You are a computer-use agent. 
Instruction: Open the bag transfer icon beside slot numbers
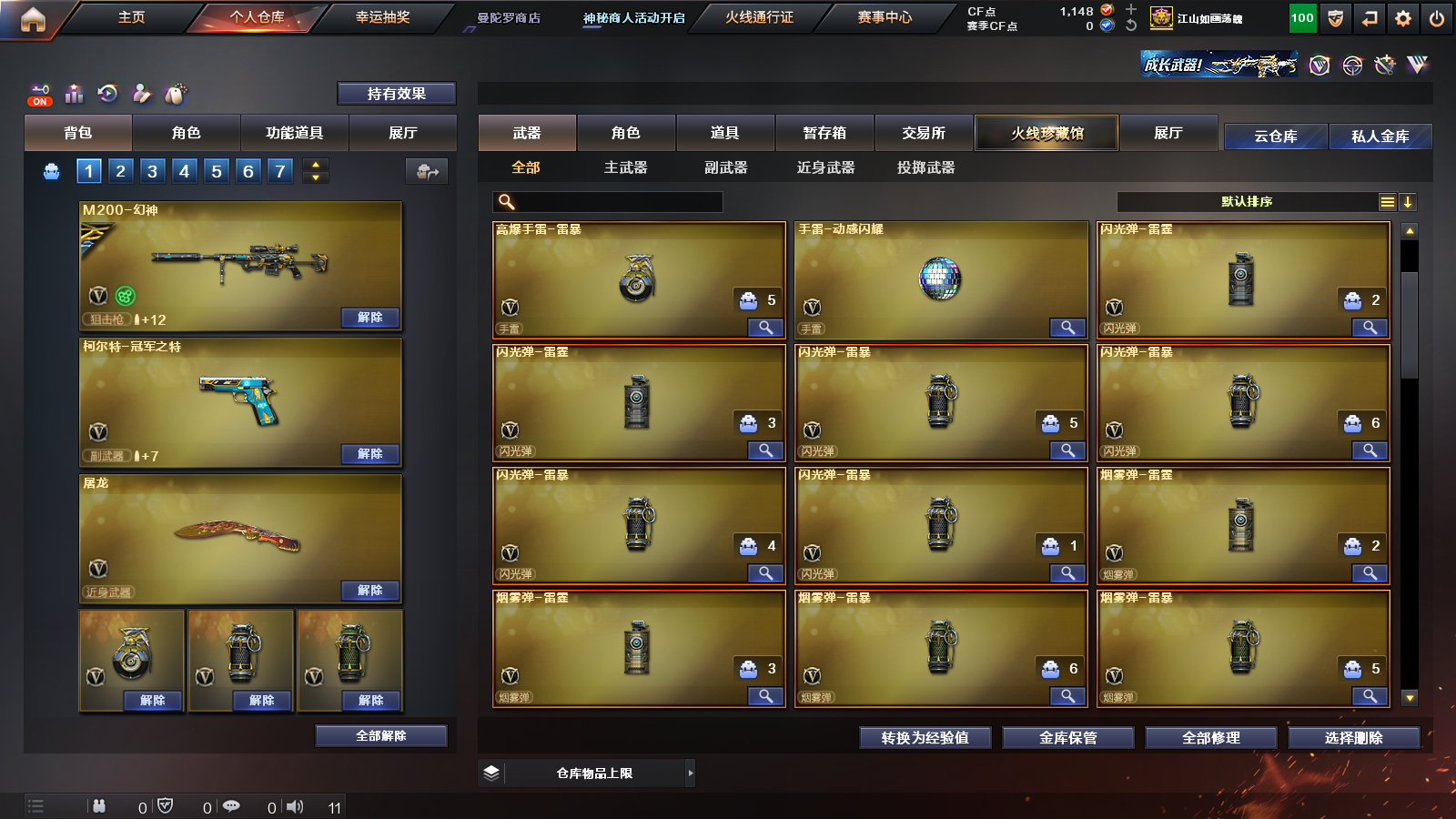pos(427,171)
